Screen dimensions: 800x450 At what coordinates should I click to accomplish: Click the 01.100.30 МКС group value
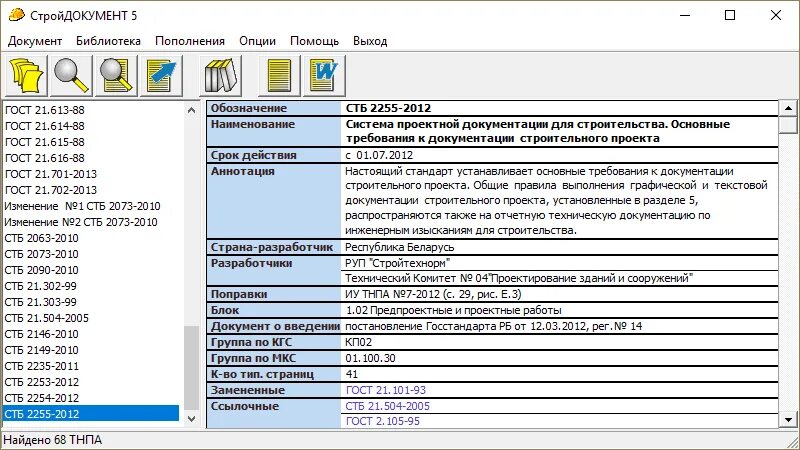pos(370,358)
